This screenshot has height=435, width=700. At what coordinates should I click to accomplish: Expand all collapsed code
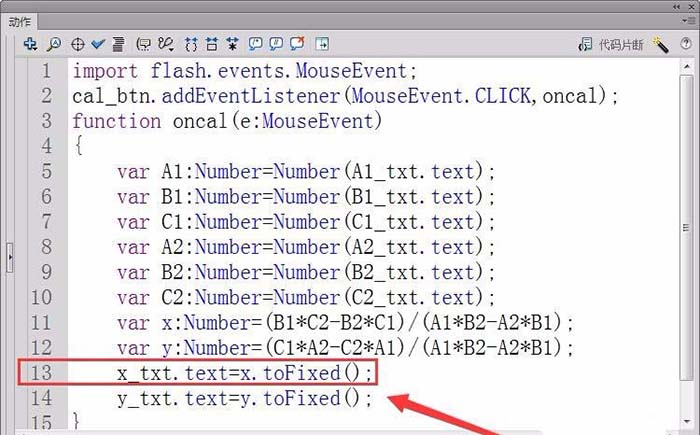click(x=232, y=44)
